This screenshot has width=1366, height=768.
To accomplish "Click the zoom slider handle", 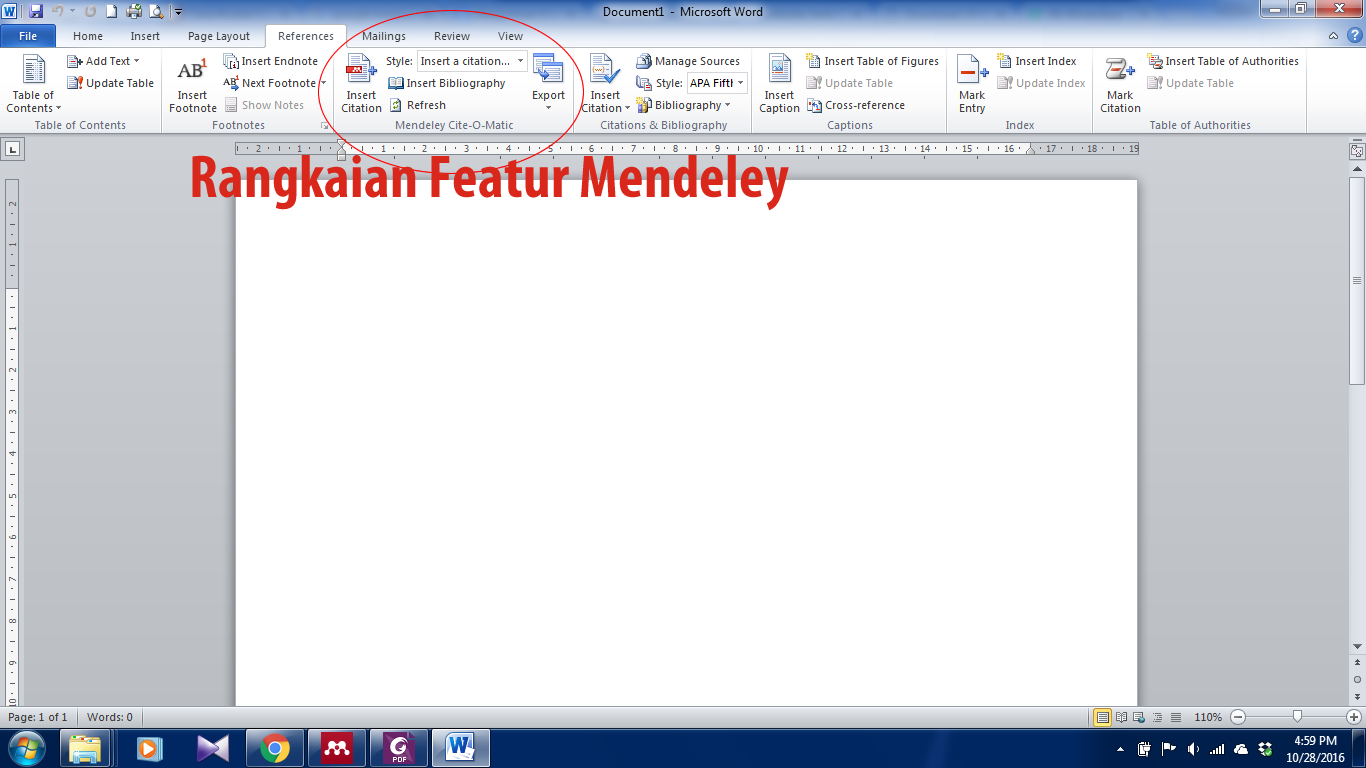I will click(x=1297, y=716).
